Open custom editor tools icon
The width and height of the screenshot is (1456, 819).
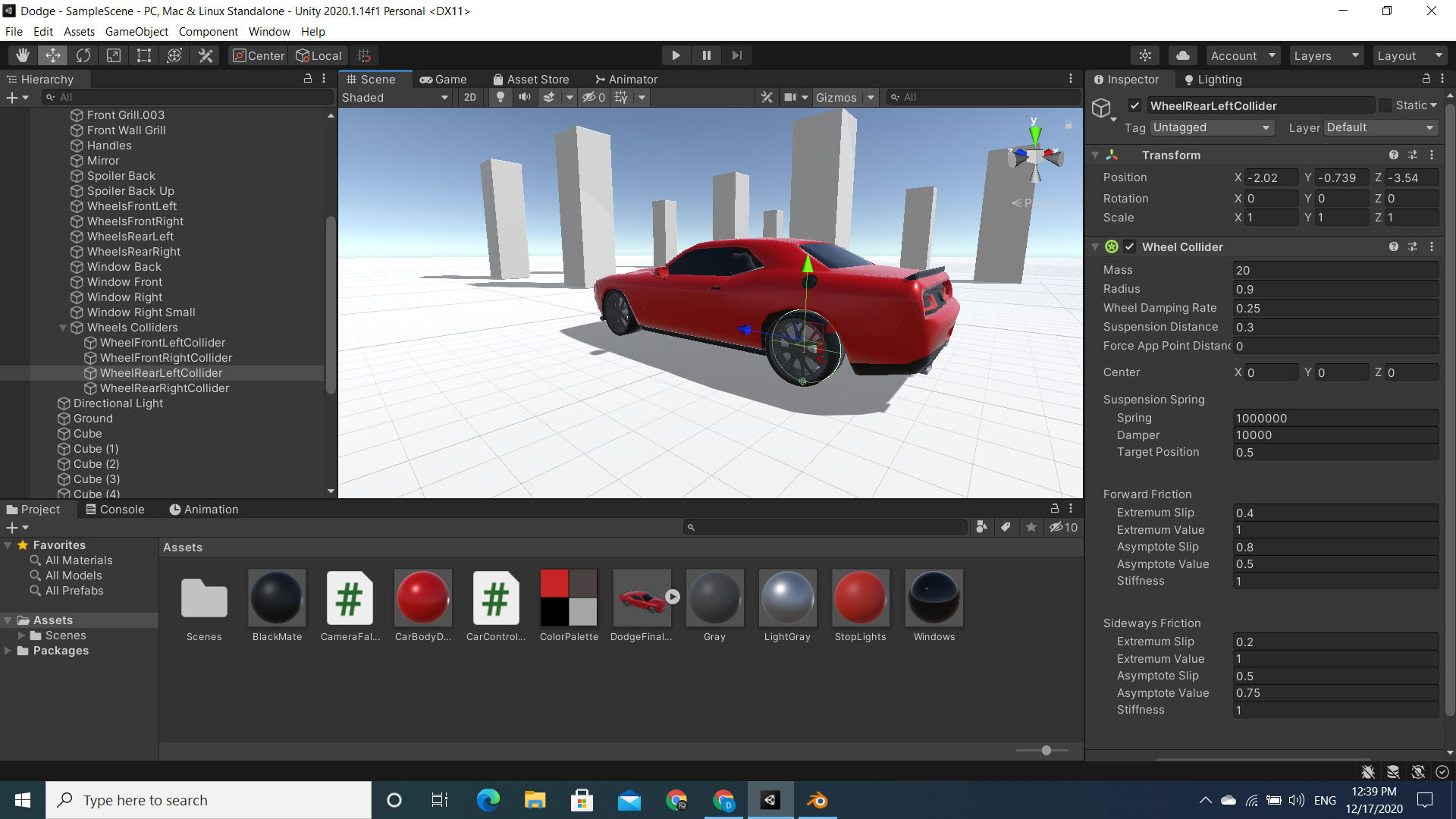[206, 55]
